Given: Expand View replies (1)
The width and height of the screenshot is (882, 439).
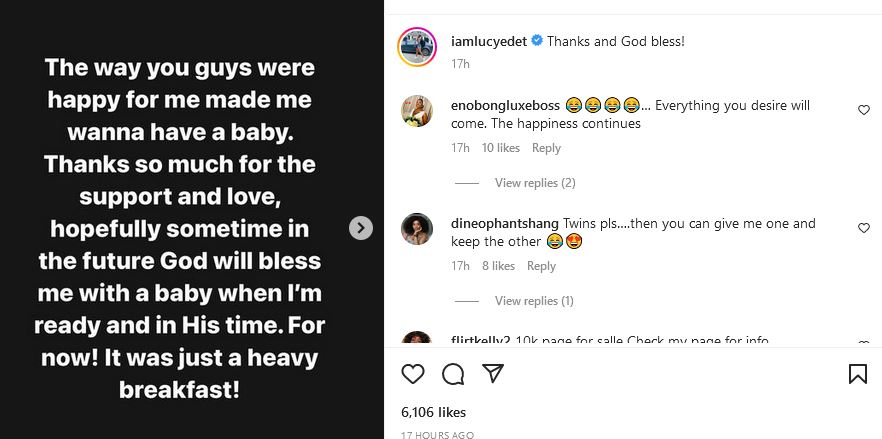Looking at the screenshot, I should [534, 301].
